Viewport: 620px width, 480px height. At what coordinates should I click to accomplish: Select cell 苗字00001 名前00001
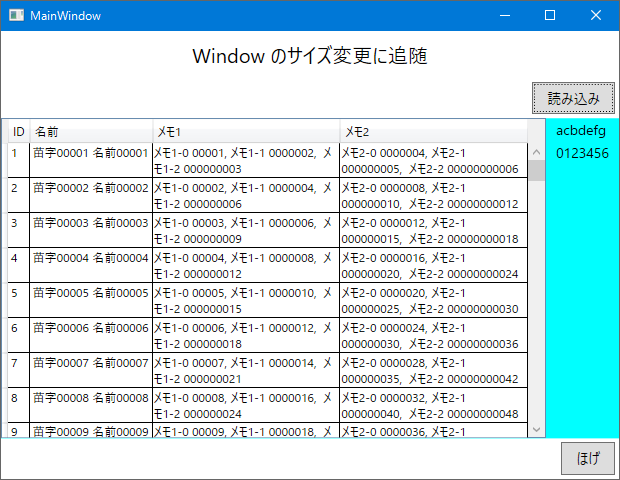[91, 161]
